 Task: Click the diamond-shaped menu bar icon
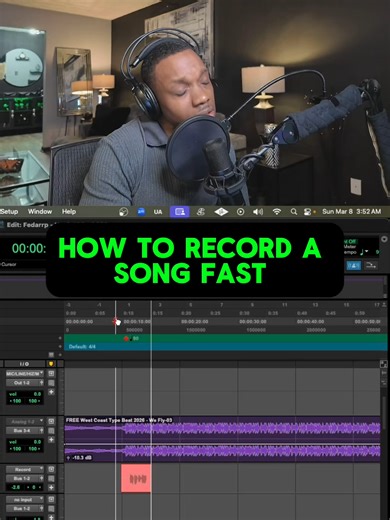221,212
